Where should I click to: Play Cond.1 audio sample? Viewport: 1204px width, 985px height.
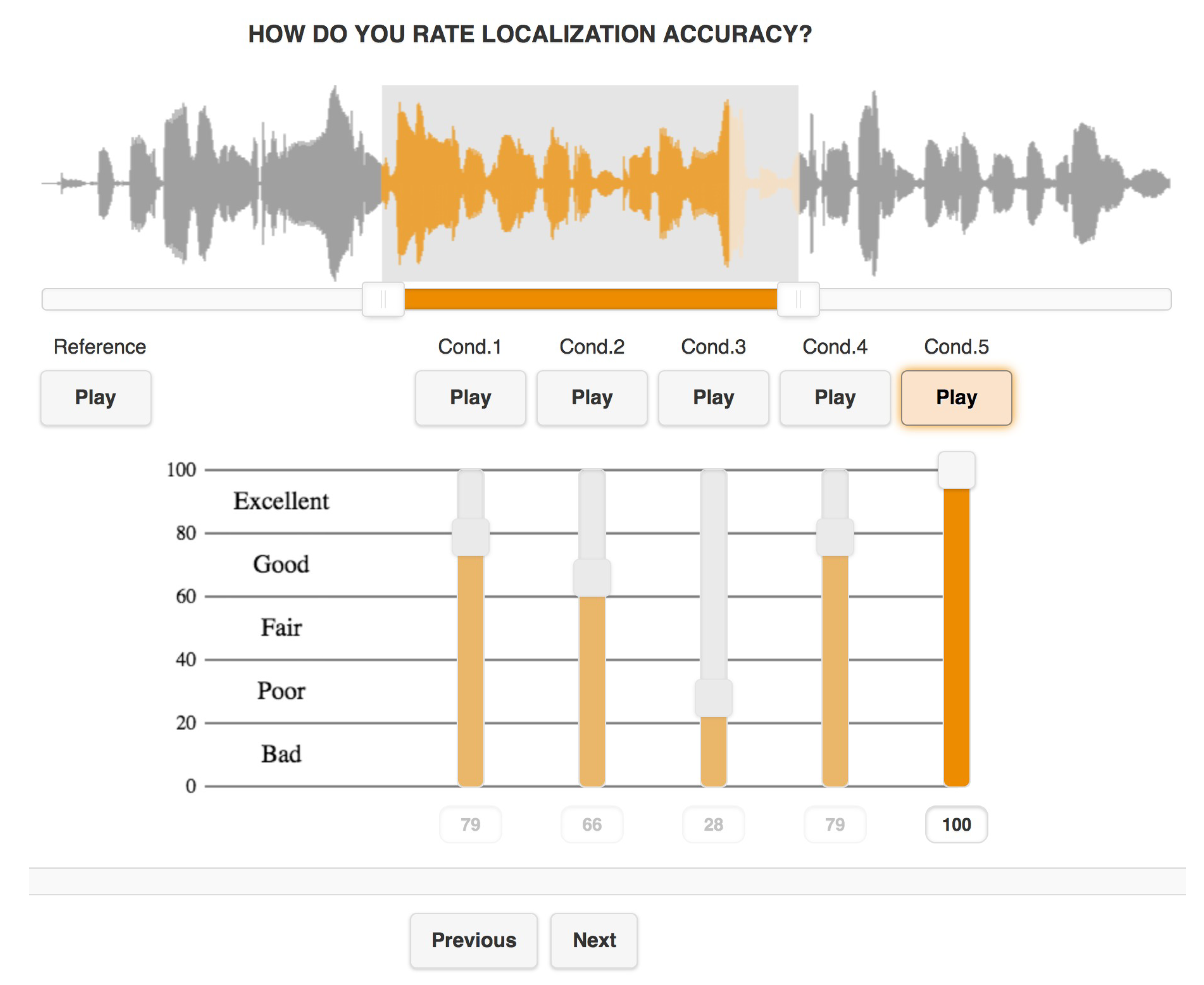pyautogui.click(x=470, y=398)
